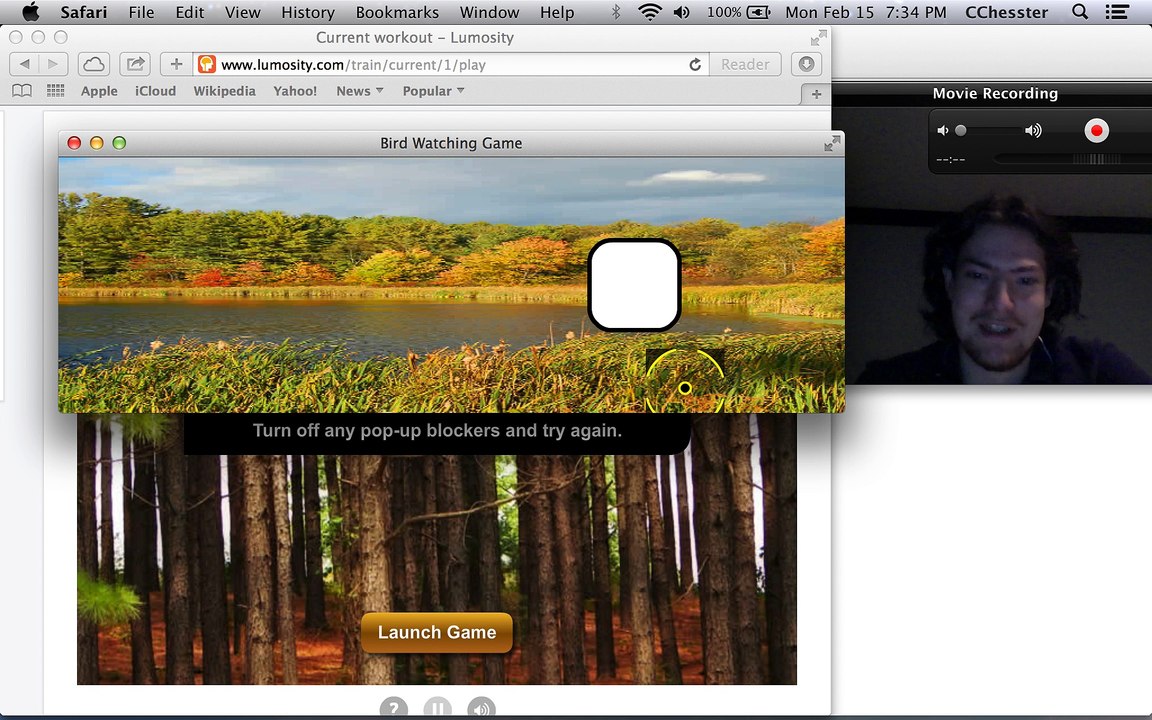Viewport: 1152px width, 720px height.
Task: Open the File menu
Action: [x=141, y=12]
